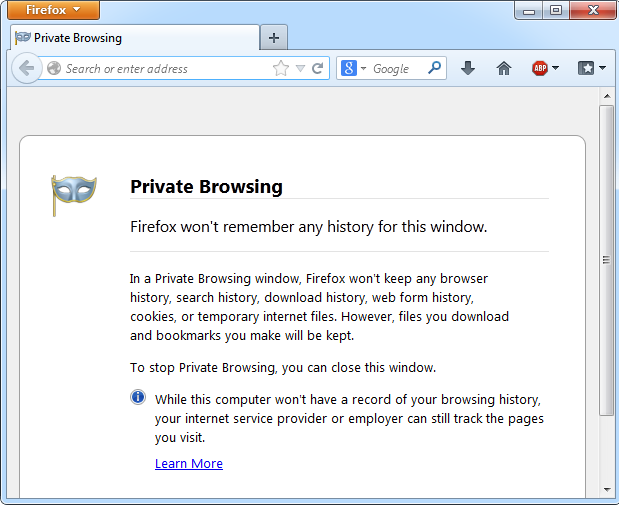Click the blue information icon

click(x=138, y=397)
